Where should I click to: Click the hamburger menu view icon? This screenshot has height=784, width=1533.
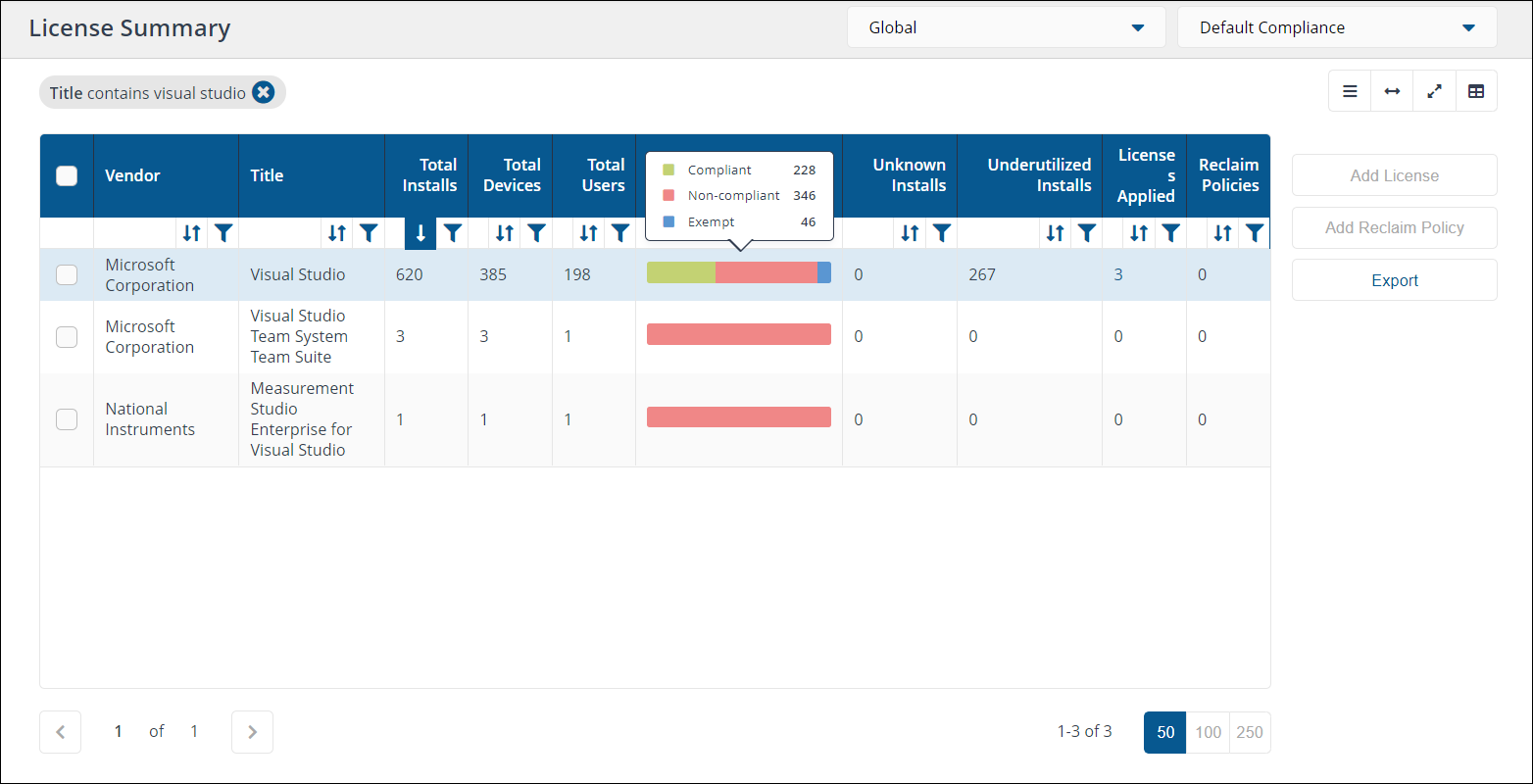[x=1350, y=91]
